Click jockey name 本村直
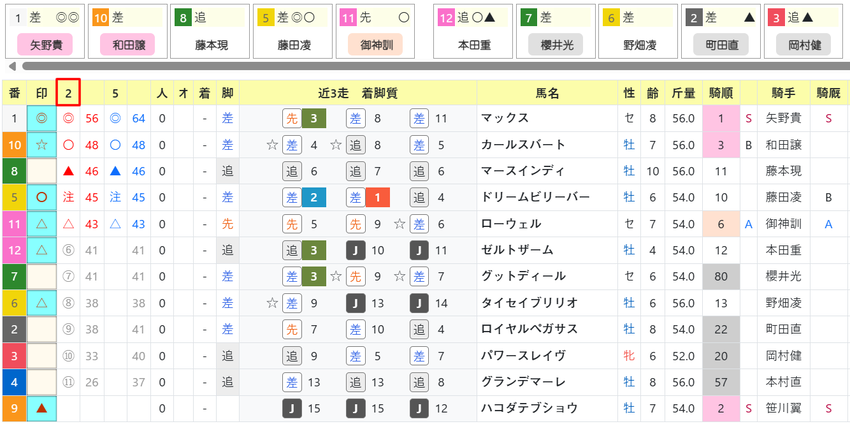The width and height of the screenshot is (850, 424). tap(783, 382)
